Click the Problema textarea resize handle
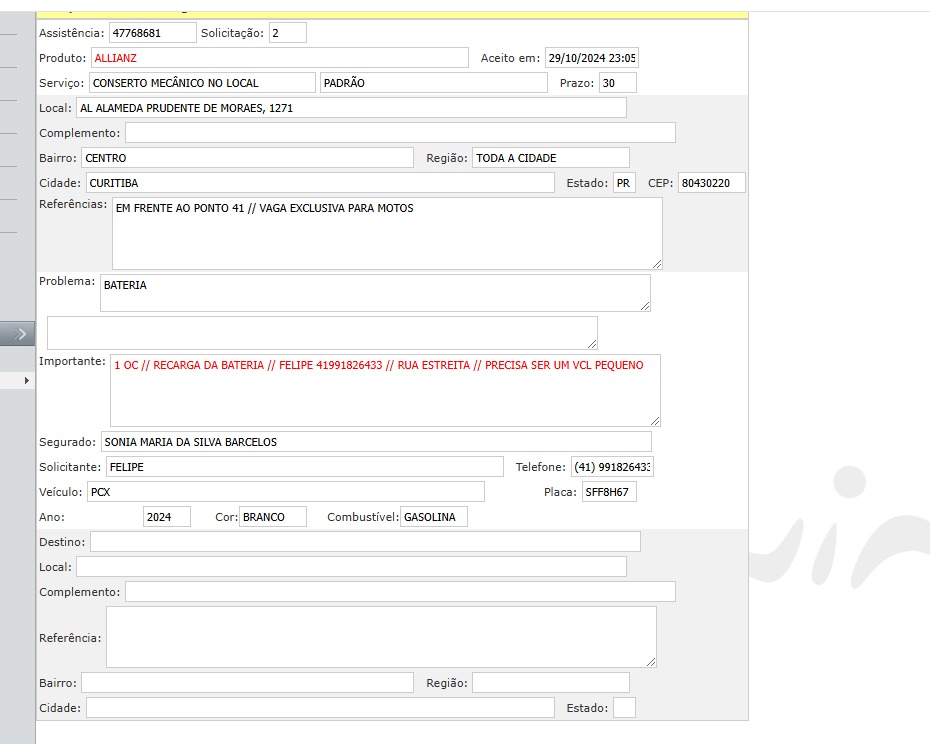930x744 pixels. pos(644,305)
